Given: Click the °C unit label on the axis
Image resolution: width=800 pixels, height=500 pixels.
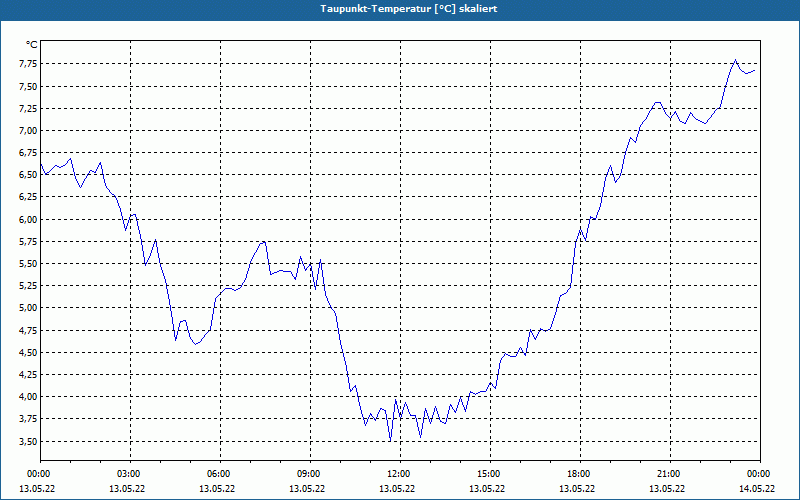Looking at the screenshot, I should click(31, 45).
